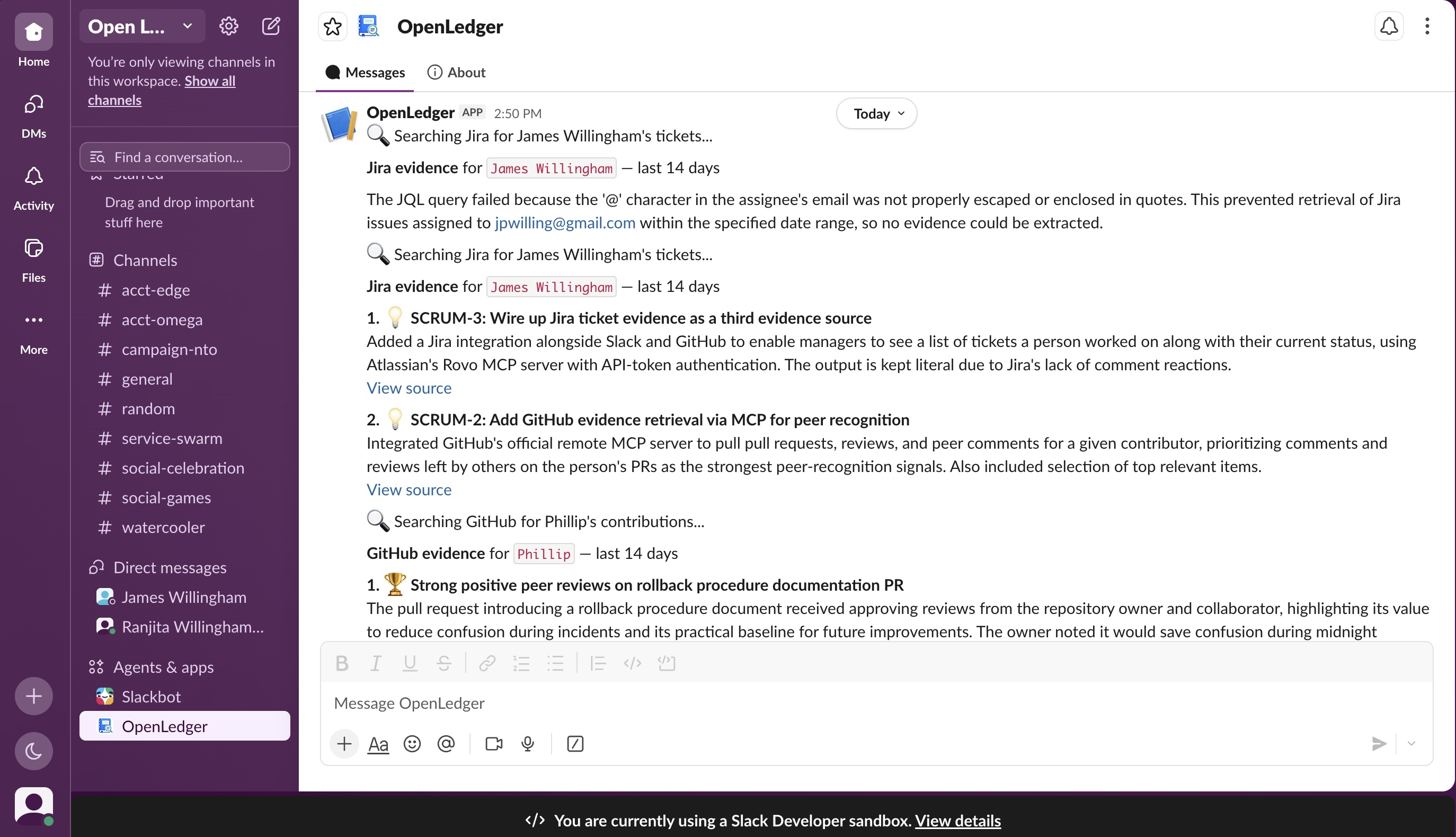1456x837 pixels.
Task: Record an audio clip with microphone
Action: [528, 744]
